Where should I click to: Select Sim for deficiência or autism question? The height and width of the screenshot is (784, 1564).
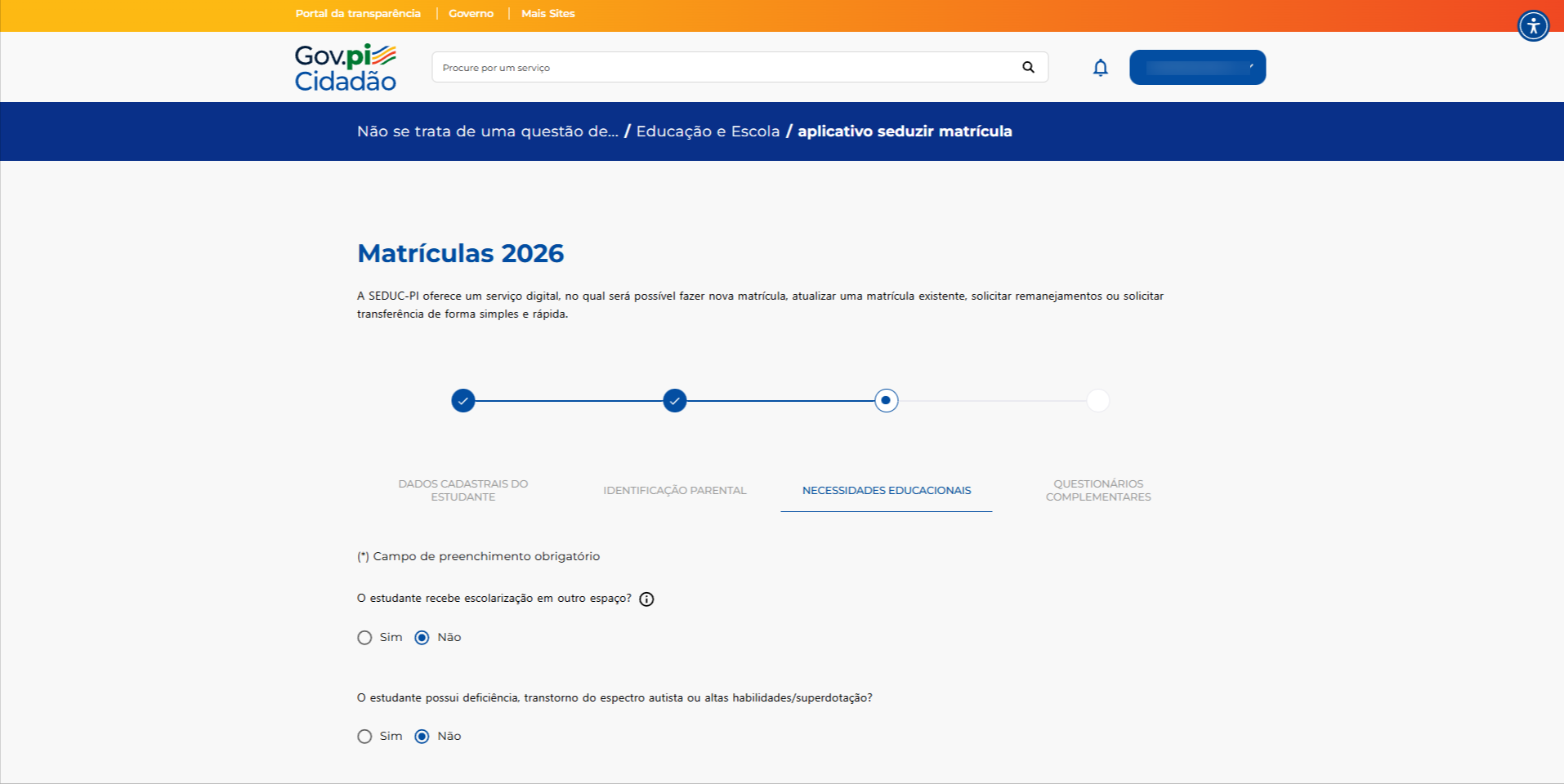pos(364,737)
